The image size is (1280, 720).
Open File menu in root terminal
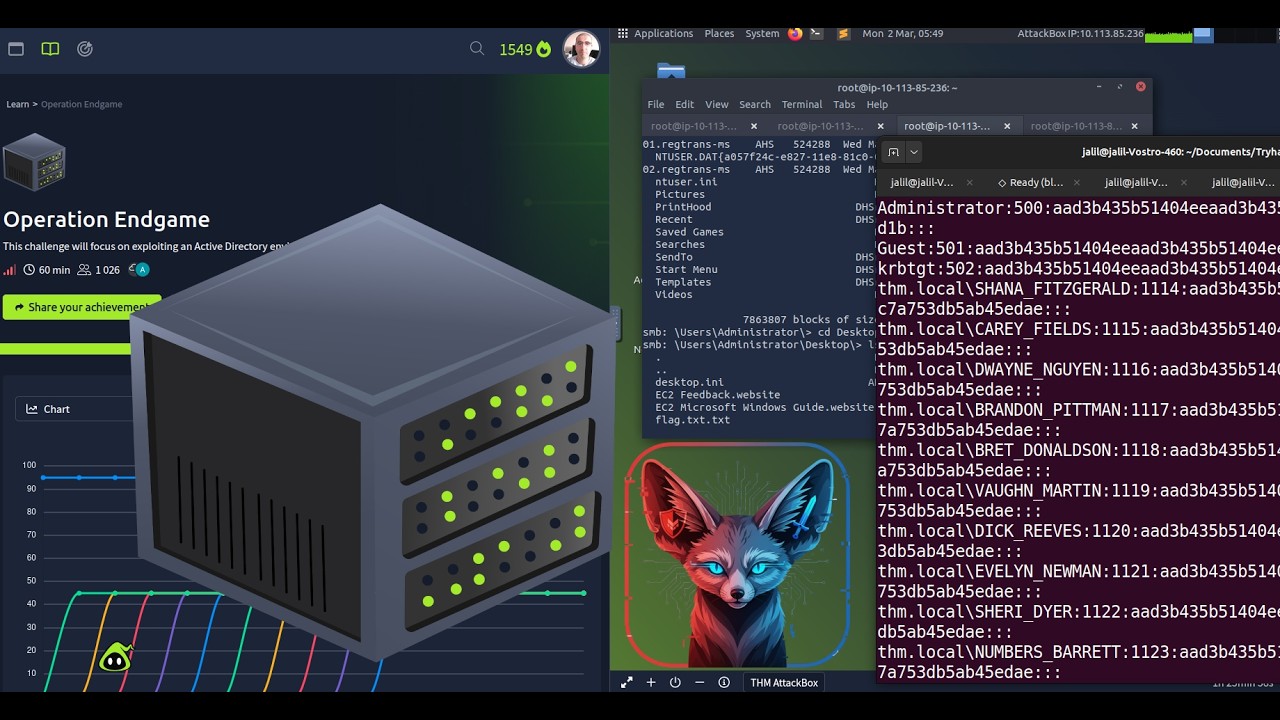coord(655,104)
